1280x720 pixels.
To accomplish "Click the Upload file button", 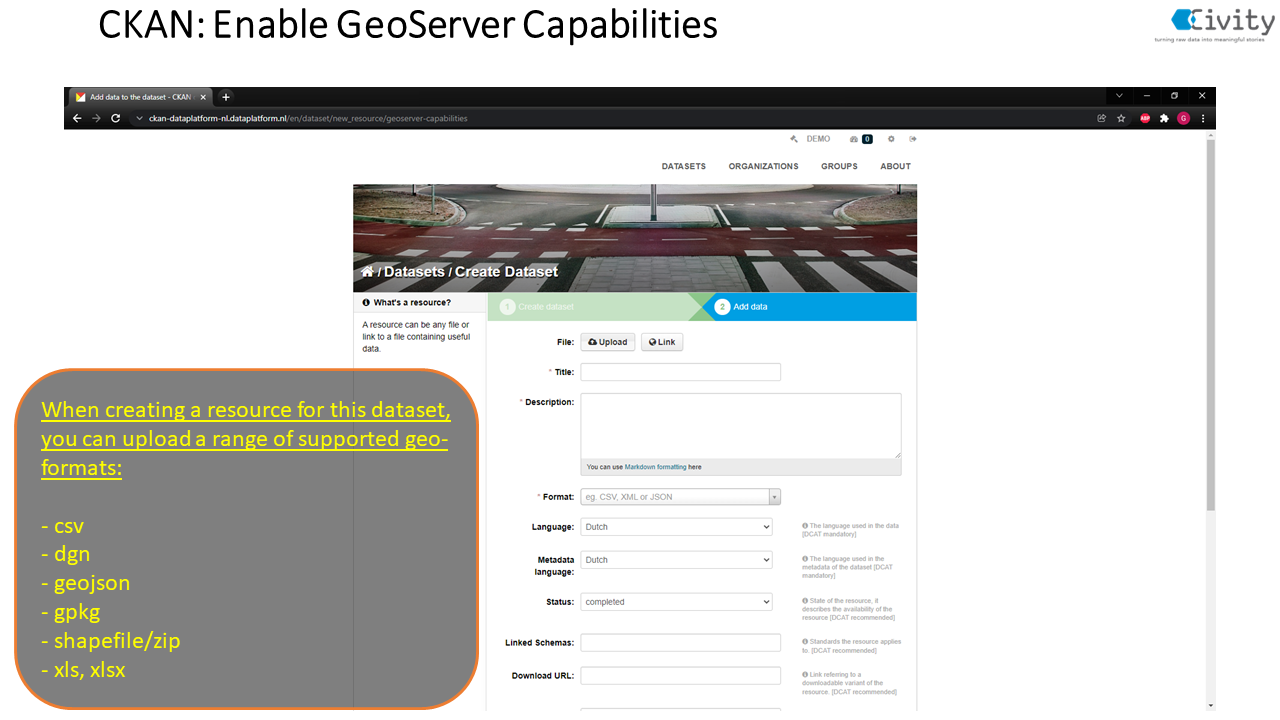I will coord(608,342).
